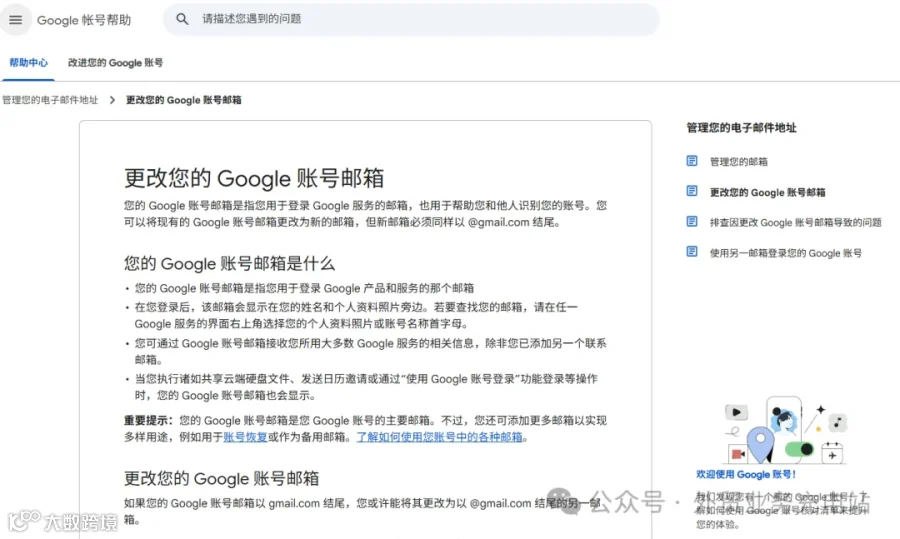
Task: Go to breadcrumb 管理您的电子邮件地址
Action: point(51,100)
